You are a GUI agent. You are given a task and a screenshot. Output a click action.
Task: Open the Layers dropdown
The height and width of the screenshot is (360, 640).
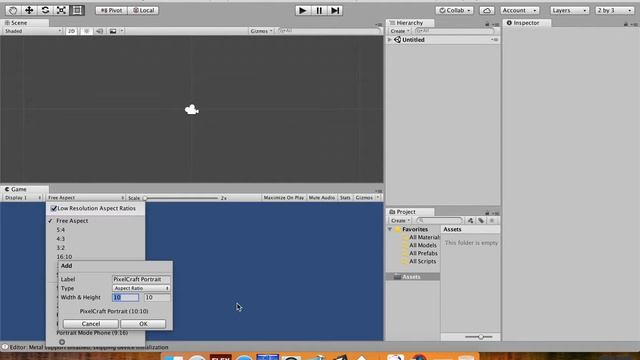569,10
